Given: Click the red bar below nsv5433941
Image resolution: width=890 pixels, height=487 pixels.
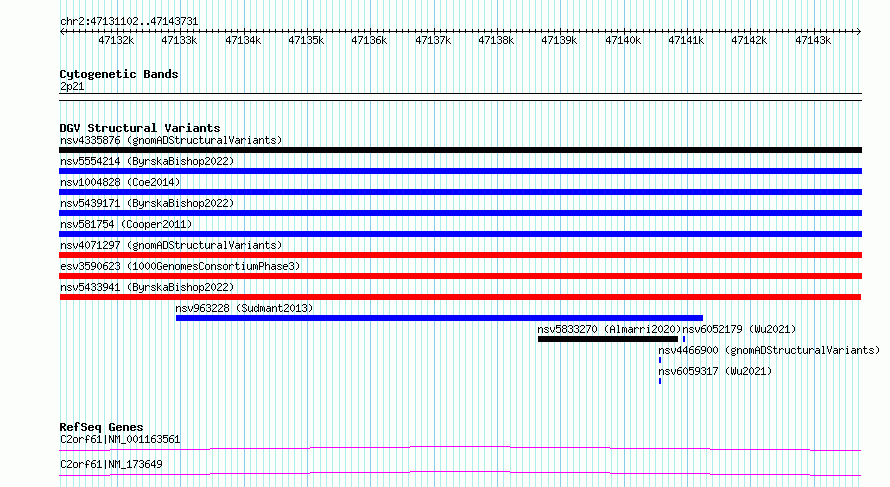Looking at the screenshot, I should 460,297.
